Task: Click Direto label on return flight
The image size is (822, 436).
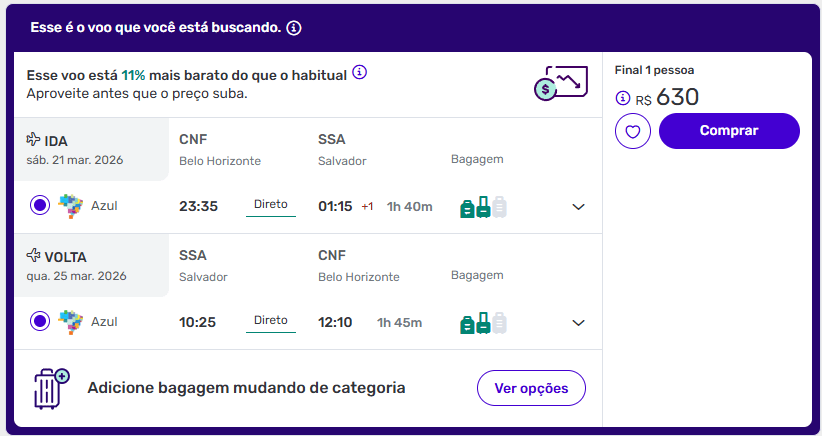Action: click(x=271, y=320)
